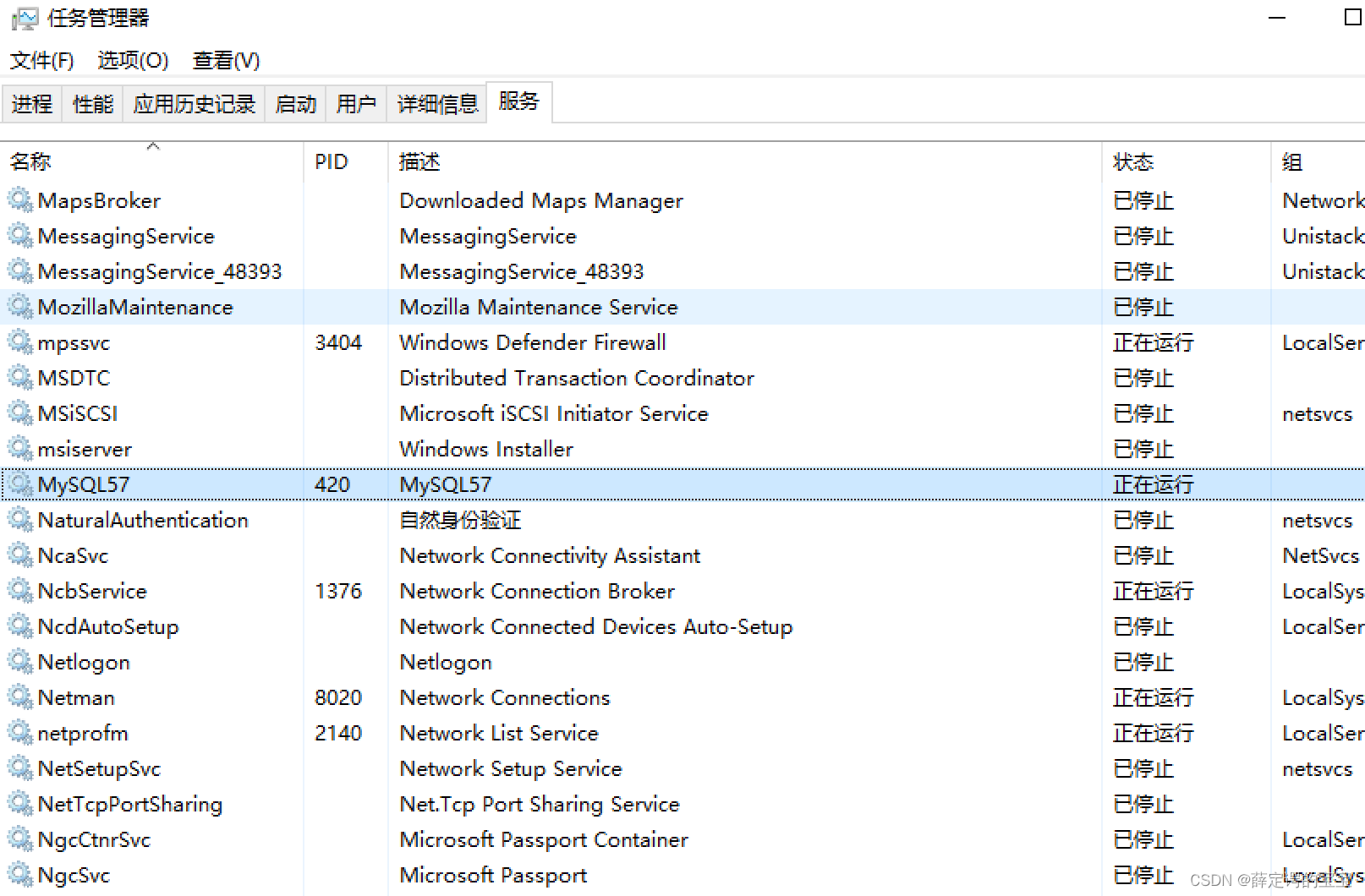Click the gear icon next to NgcSvc
This screenshot has height=896, width=1365.
pos(19,875)
